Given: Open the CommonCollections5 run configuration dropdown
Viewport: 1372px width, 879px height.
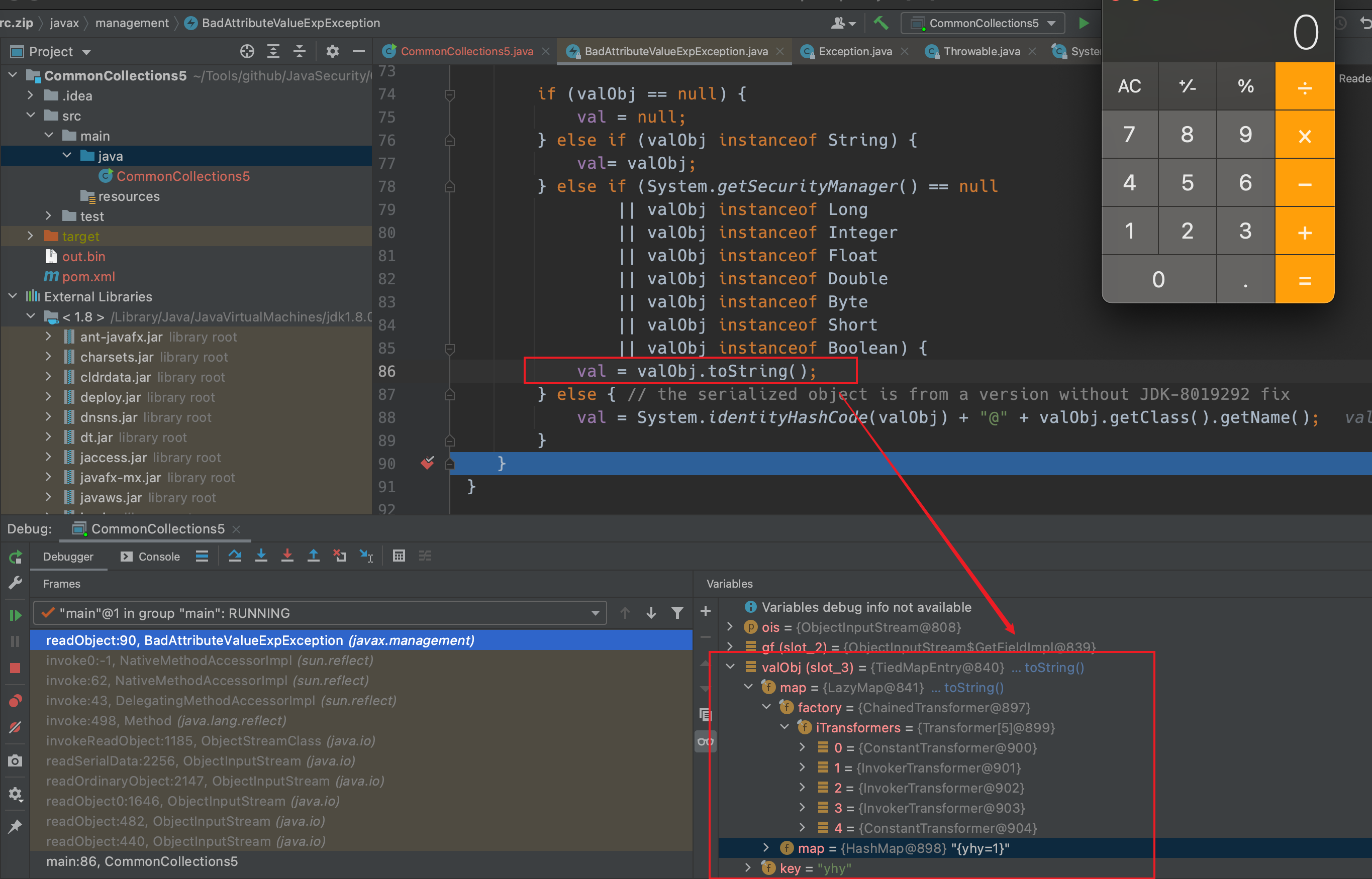Looking at the screenshot, I should coord(984,24).
